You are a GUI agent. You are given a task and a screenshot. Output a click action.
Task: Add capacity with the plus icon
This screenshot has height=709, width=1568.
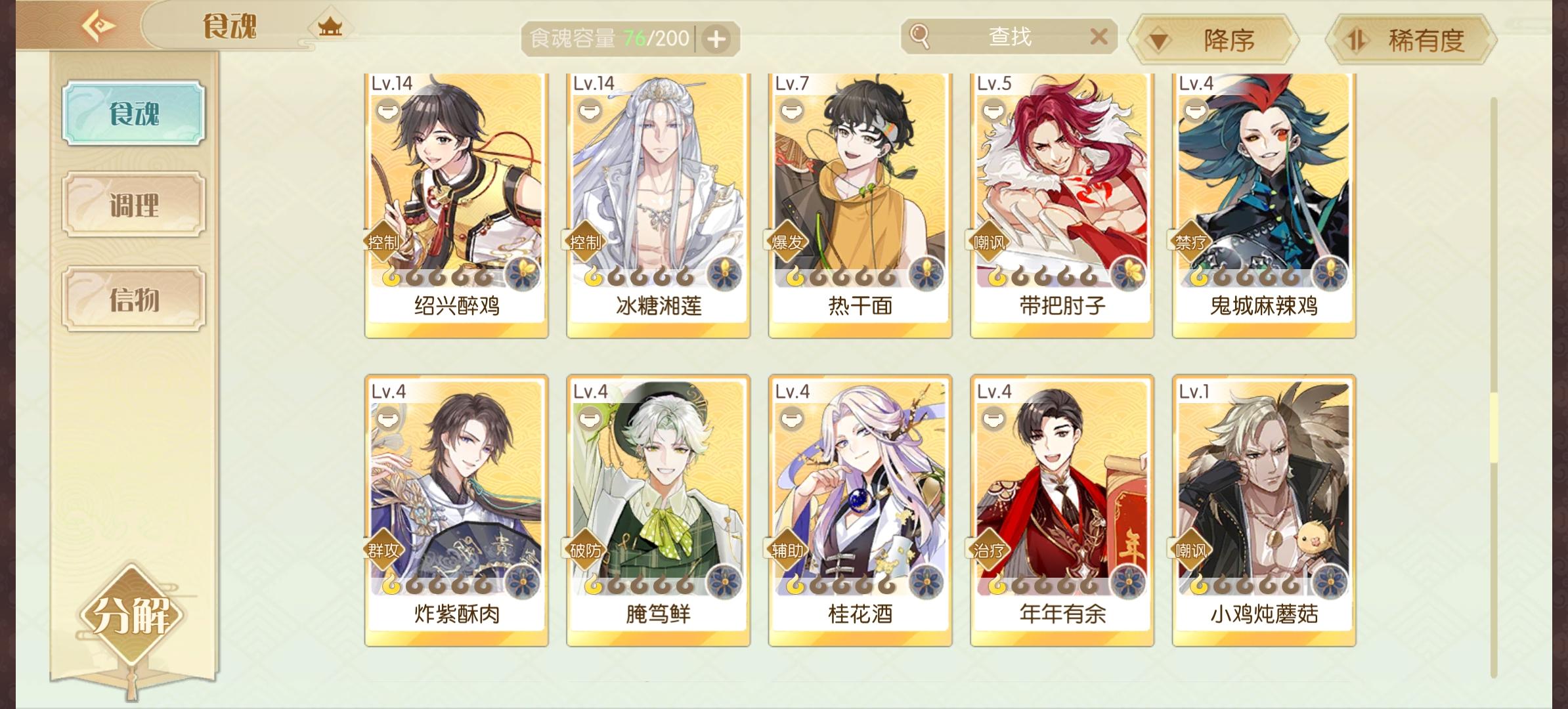click(x=716, y=39)
